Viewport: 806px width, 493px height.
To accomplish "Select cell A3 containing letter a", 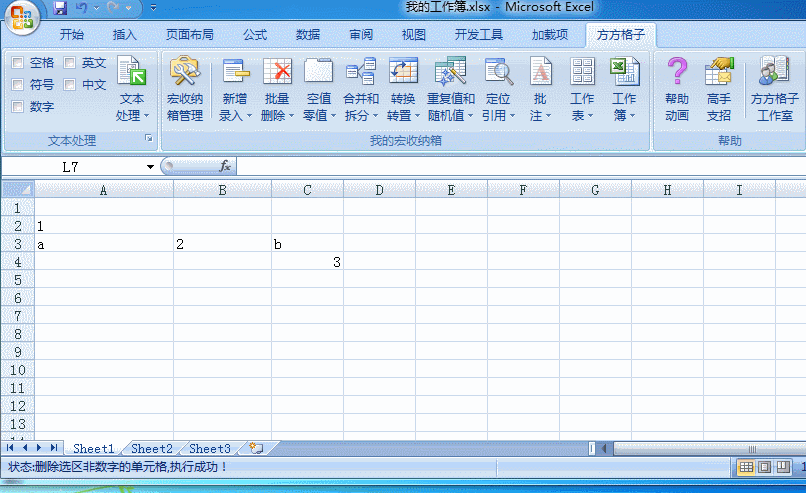I will pyautogui.click(x=104, y=244).
